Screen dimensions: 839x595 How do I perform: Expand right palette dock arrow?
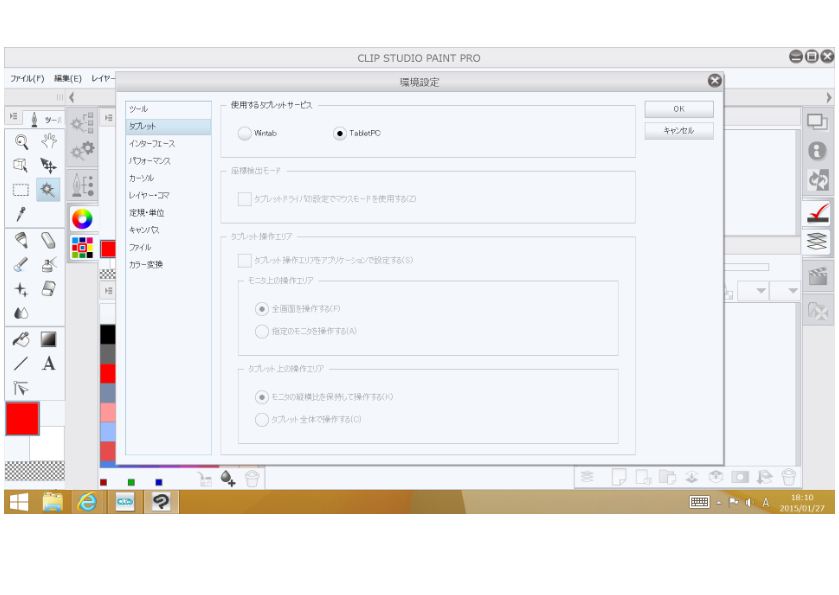(x=828, y=97)
